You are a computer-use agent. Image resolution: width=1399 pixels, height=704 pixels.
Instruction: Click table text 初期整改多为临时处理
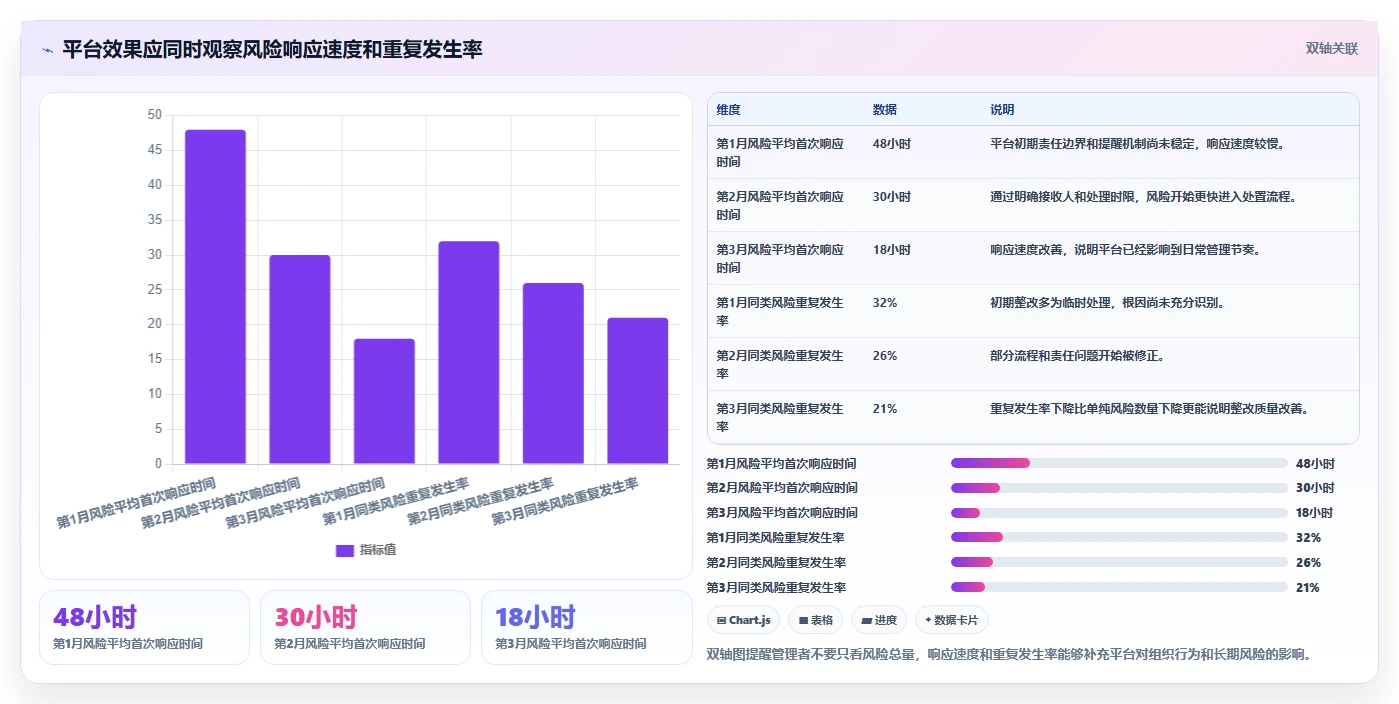click(1052, 303)
